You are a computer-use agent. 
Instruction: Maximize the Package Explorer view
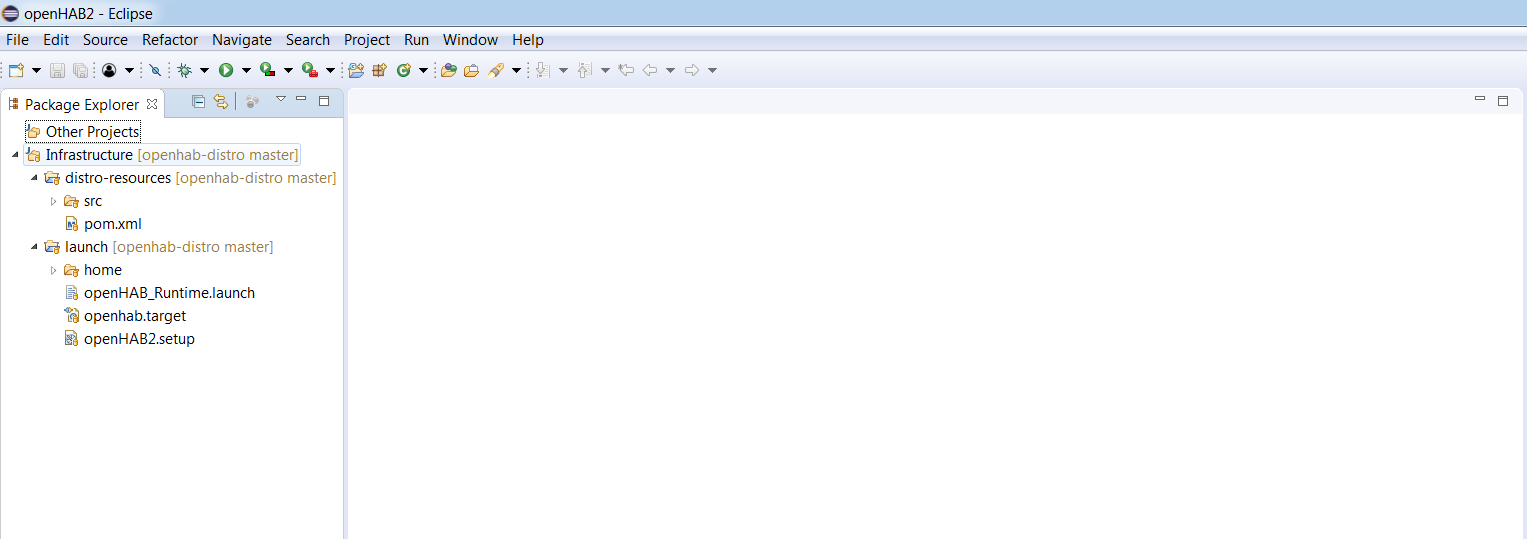point(324,101)
